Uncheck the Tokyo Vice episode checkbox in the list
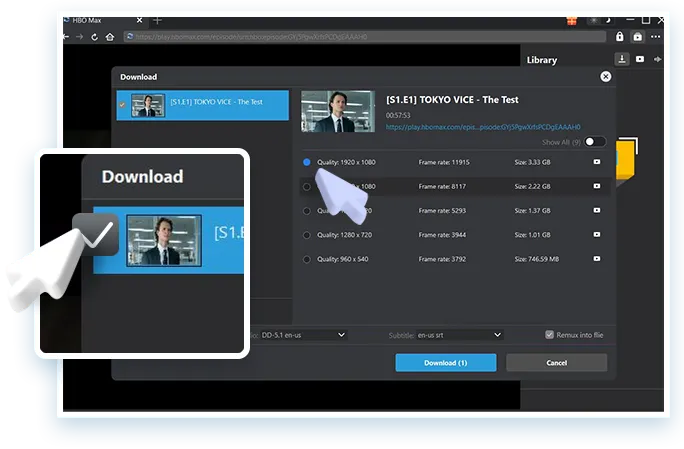Screen dimensions: 684x449 (x=122, y=105)
